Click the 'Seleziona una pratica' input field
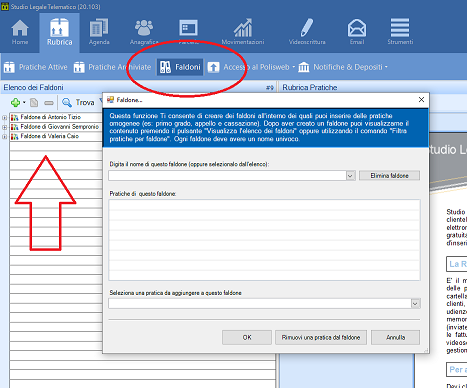The width and height of the screenshot is (467, 388). click(x=260, y=304)
